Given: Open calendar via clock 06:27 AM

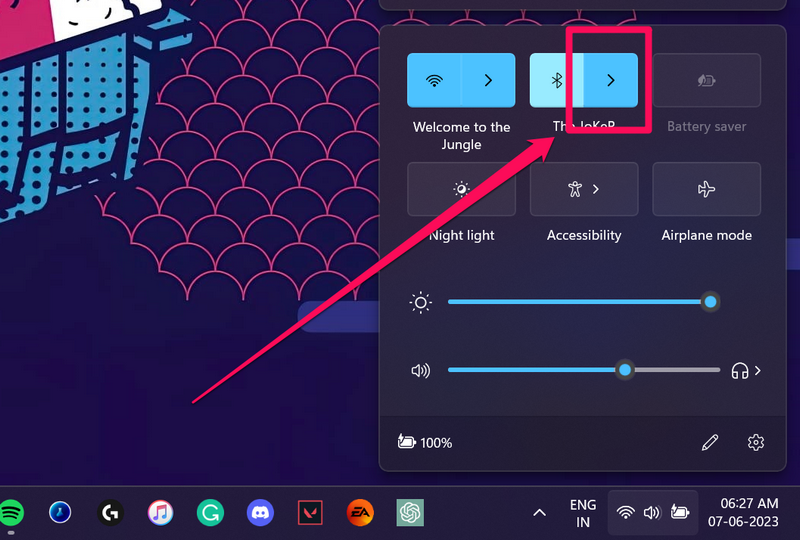Looking at the screenshot, I should click(x=743, y=512).
